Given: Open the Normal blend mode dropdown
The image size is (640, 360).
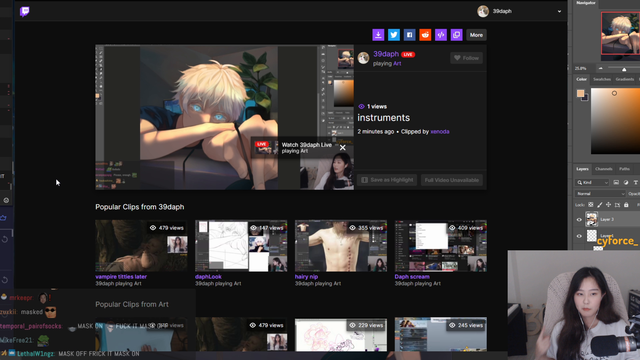Looking at the screenshot, I should pyautogui.click(x=600, y=193).
